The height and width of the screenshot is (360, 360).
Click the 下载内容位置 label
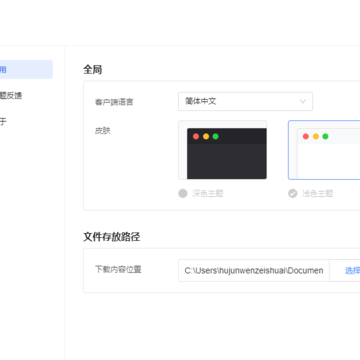(x=118, y=269)
